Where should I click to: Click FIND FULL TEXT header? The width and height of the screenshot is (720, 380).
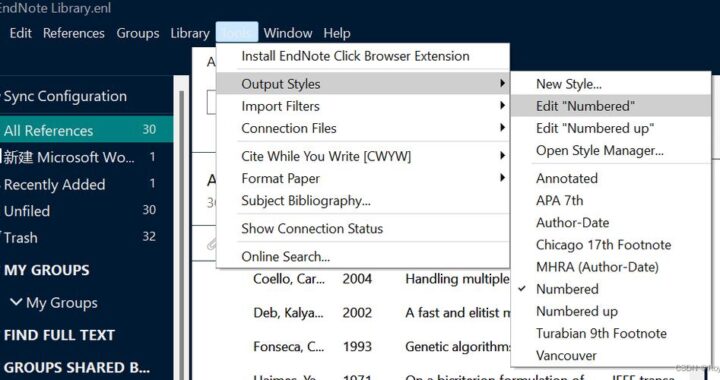pos(59,335)
